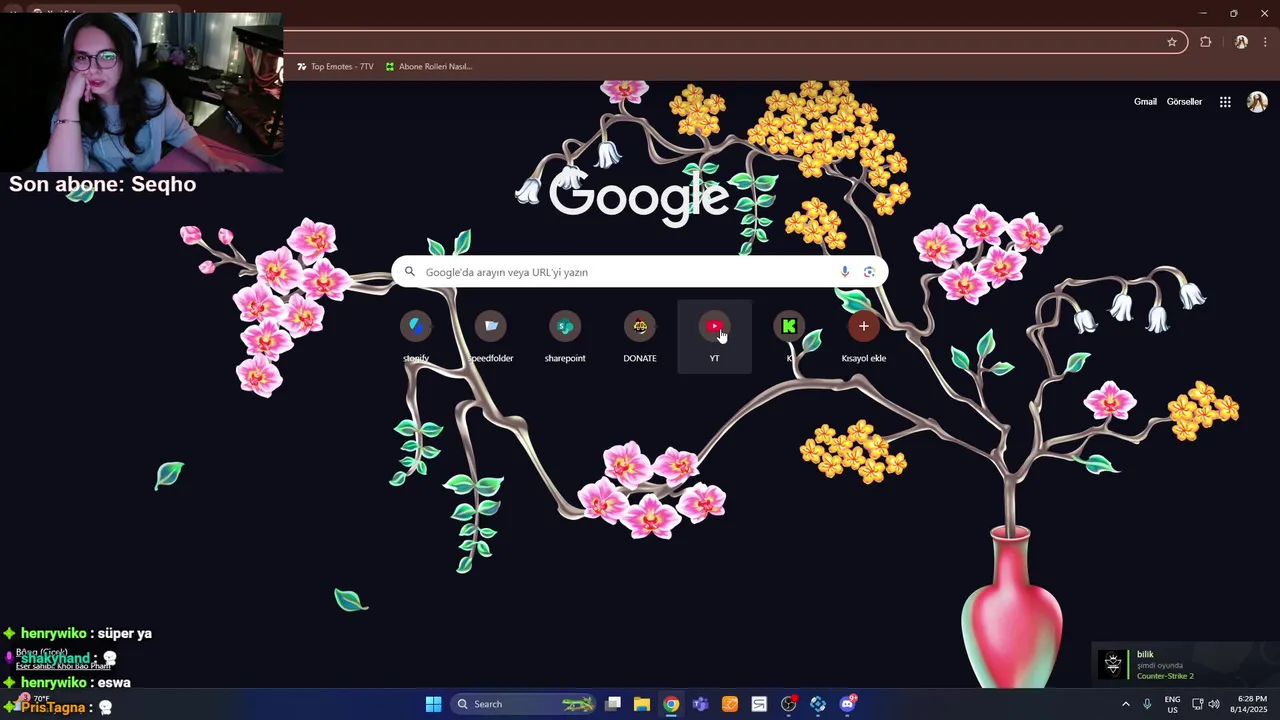Search by image with Google Lens icon
Screen dimensions: 1280x720
pyautogui.click(x=869, y=272)
